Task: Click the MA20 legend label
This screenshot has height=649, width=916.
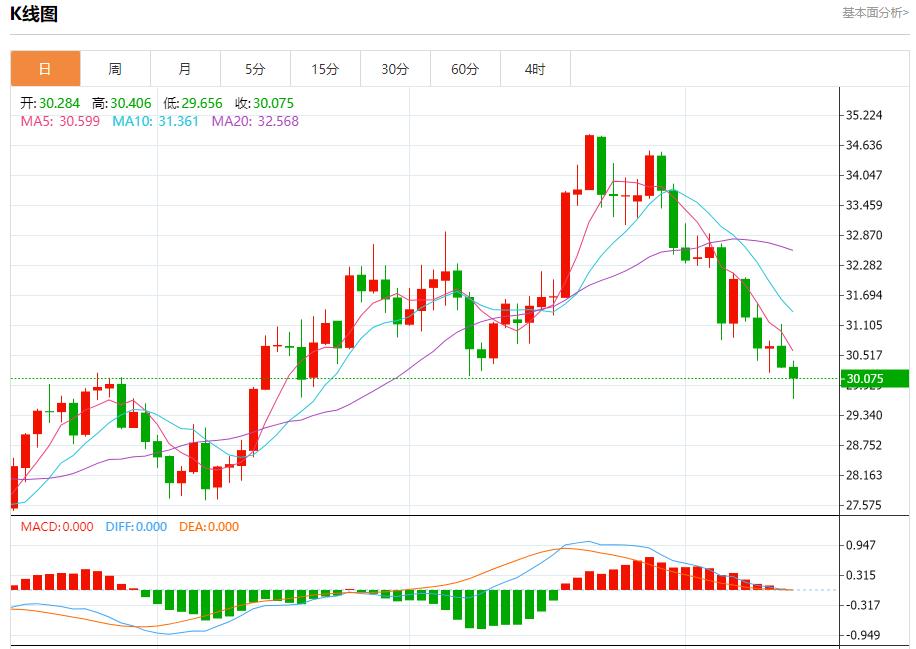Action: click(255, 121)
